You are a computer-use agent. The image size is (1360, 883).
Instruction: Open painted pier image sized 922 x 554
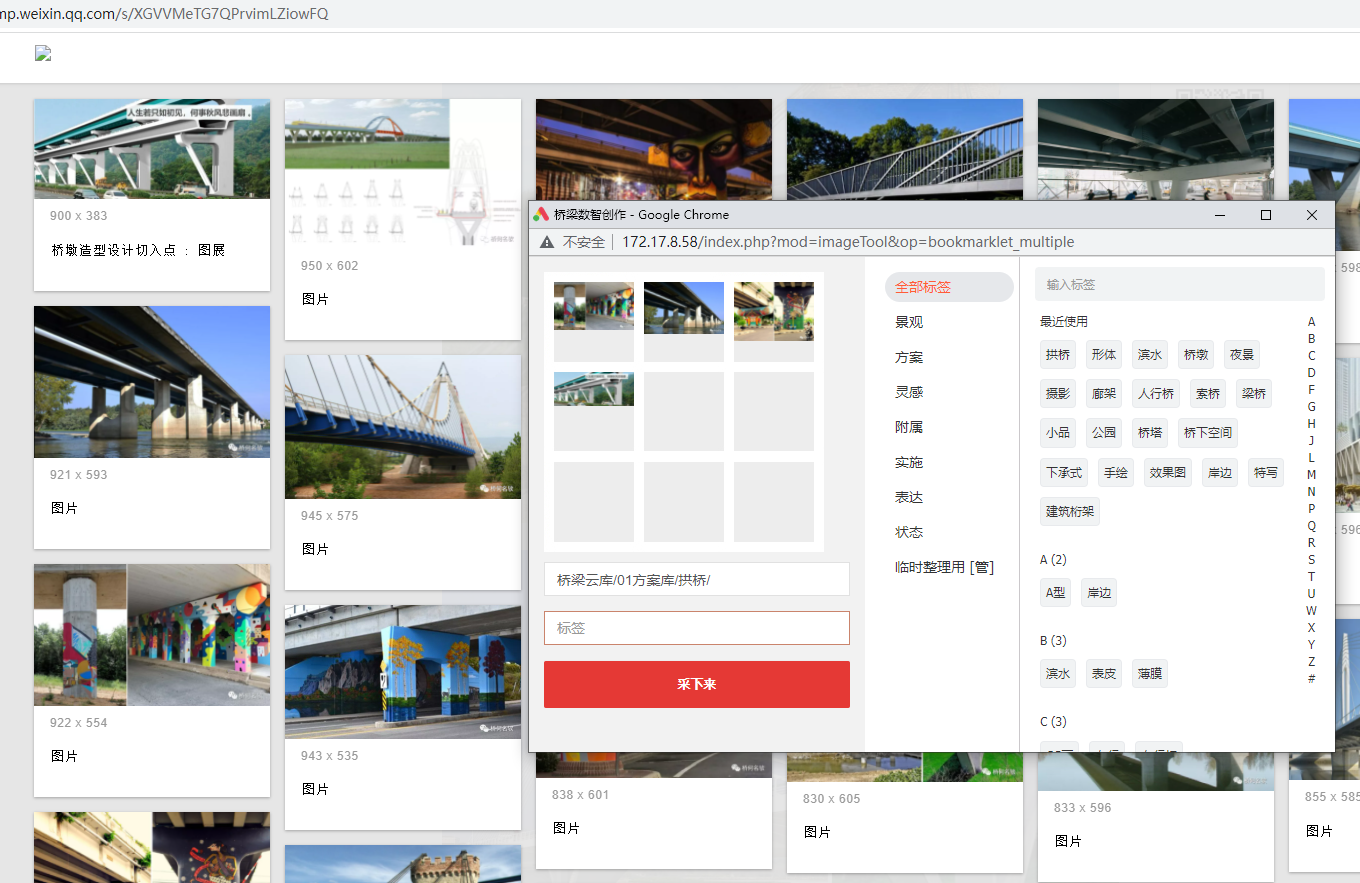(152, 635)
